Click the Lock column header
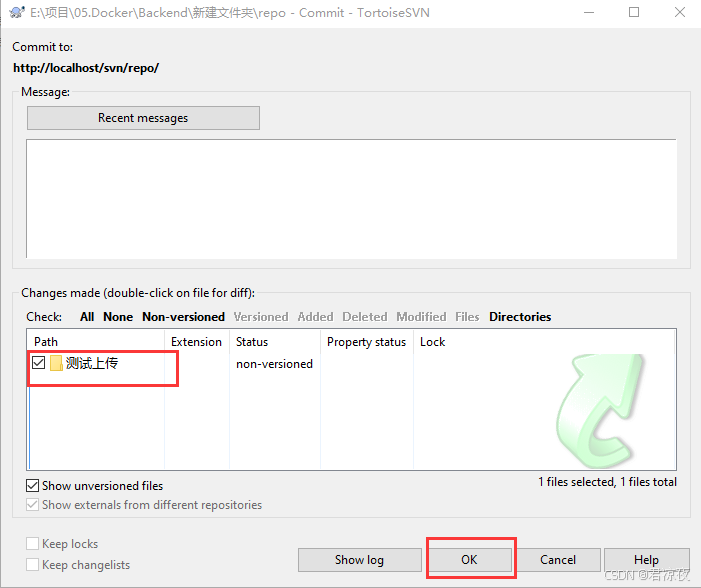Image resolution: width=701 pixels, height=588 pixels. [x=432, y=342]
